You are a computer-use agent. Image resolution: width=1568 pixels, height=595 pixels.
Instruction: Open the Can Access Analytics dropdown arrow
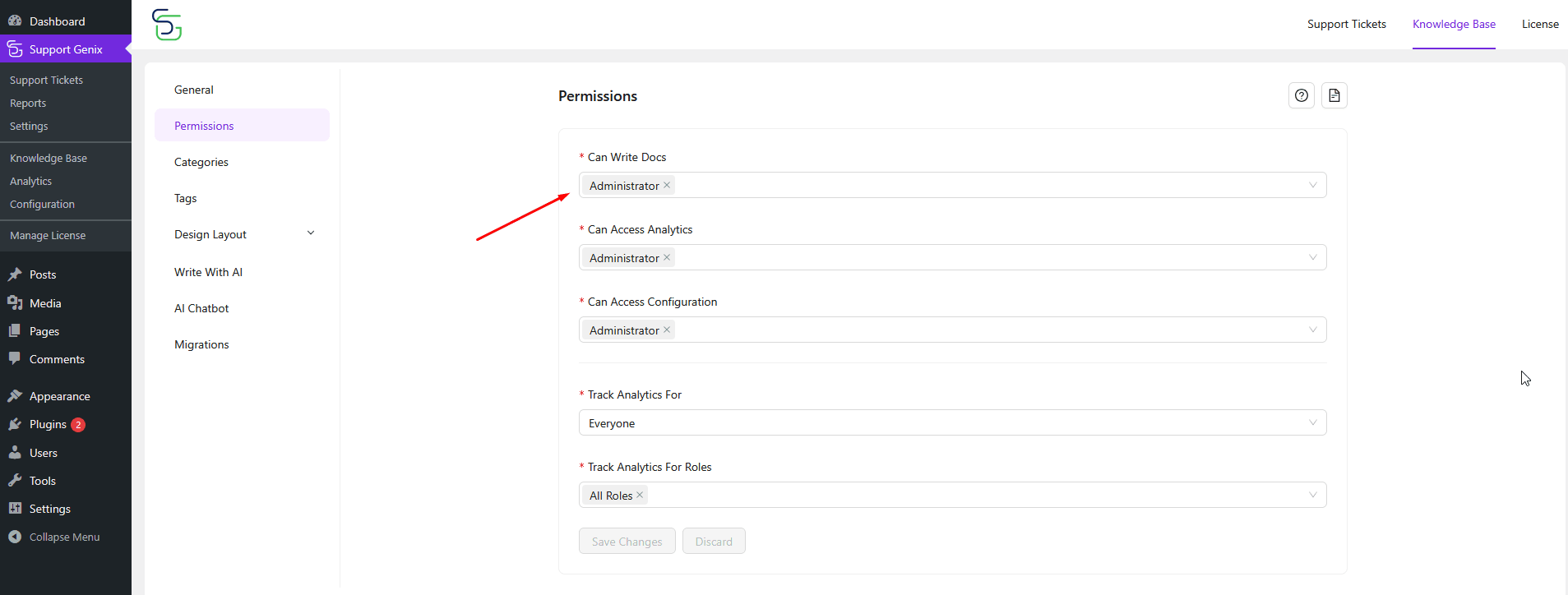[1312, 257]
